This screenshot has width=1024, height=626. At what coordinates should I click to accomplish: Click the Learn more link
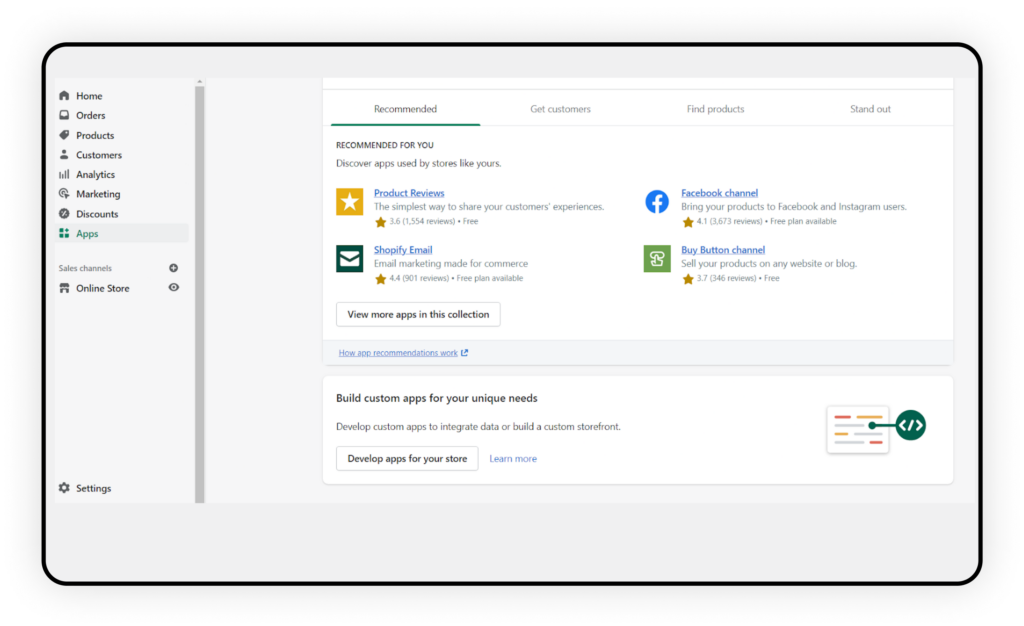[513, 459]
